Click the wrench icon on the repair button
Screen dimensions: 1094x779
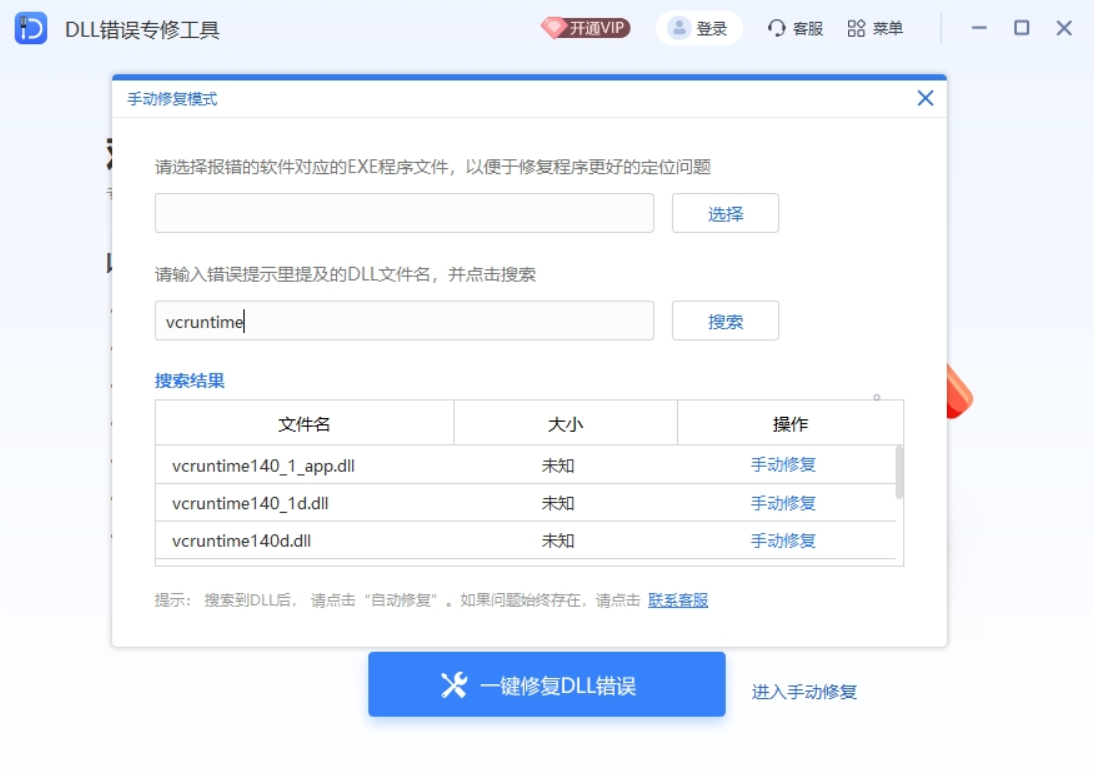click(451, 686)
